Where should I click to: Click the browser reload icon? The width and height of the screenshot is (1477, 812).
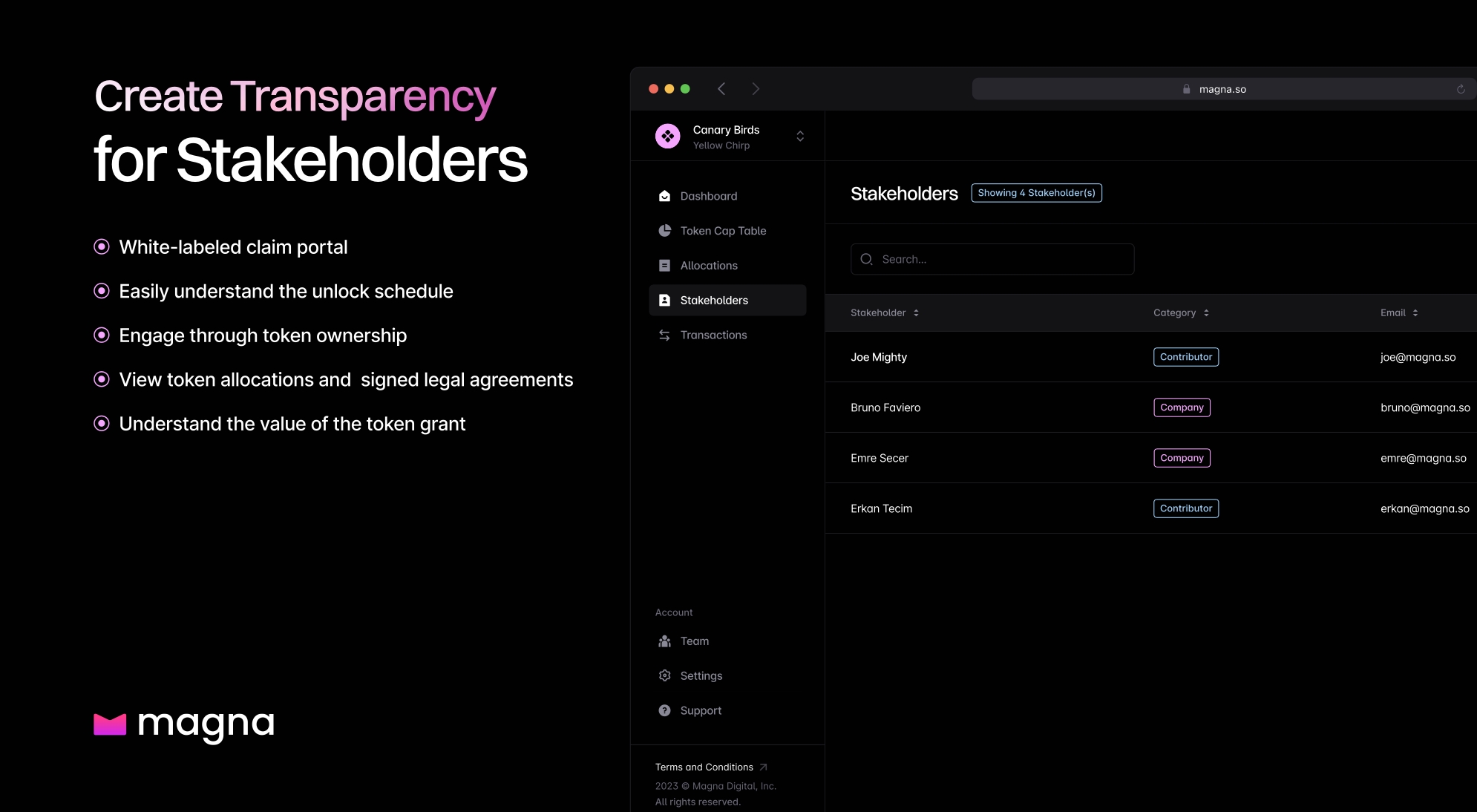[1461, 89]
